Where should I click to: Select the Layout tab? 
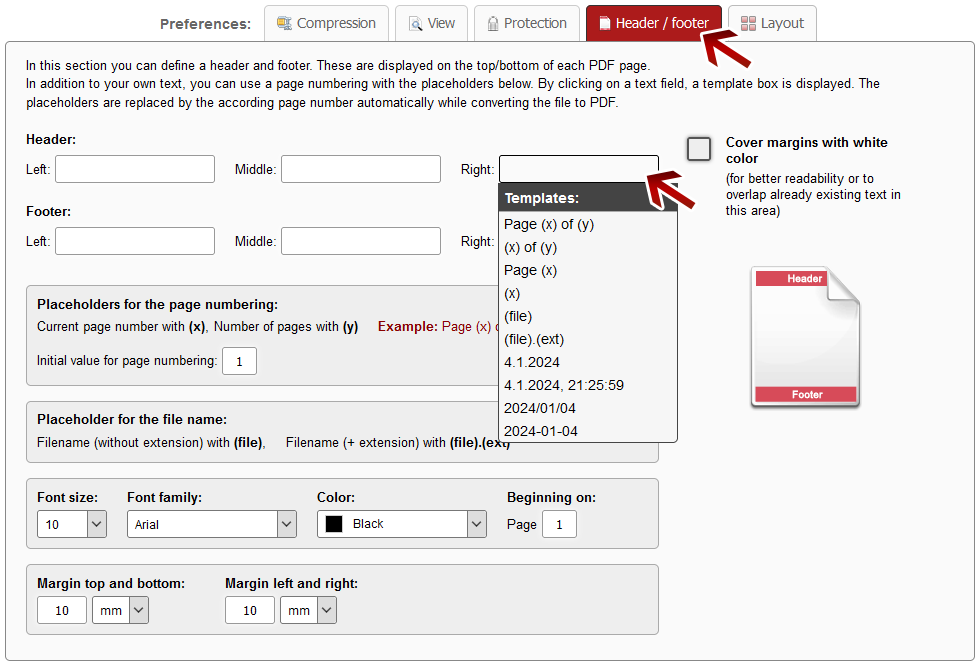pos(772,23)
